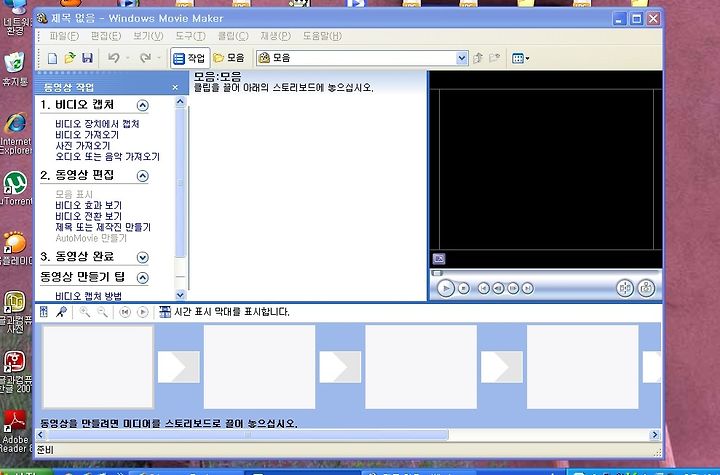Viewport: 720px width, 475px height.
Task: Collapse the 동영상 만들기 팁 section
Action: pyautogui.click(x=143, y=277)
